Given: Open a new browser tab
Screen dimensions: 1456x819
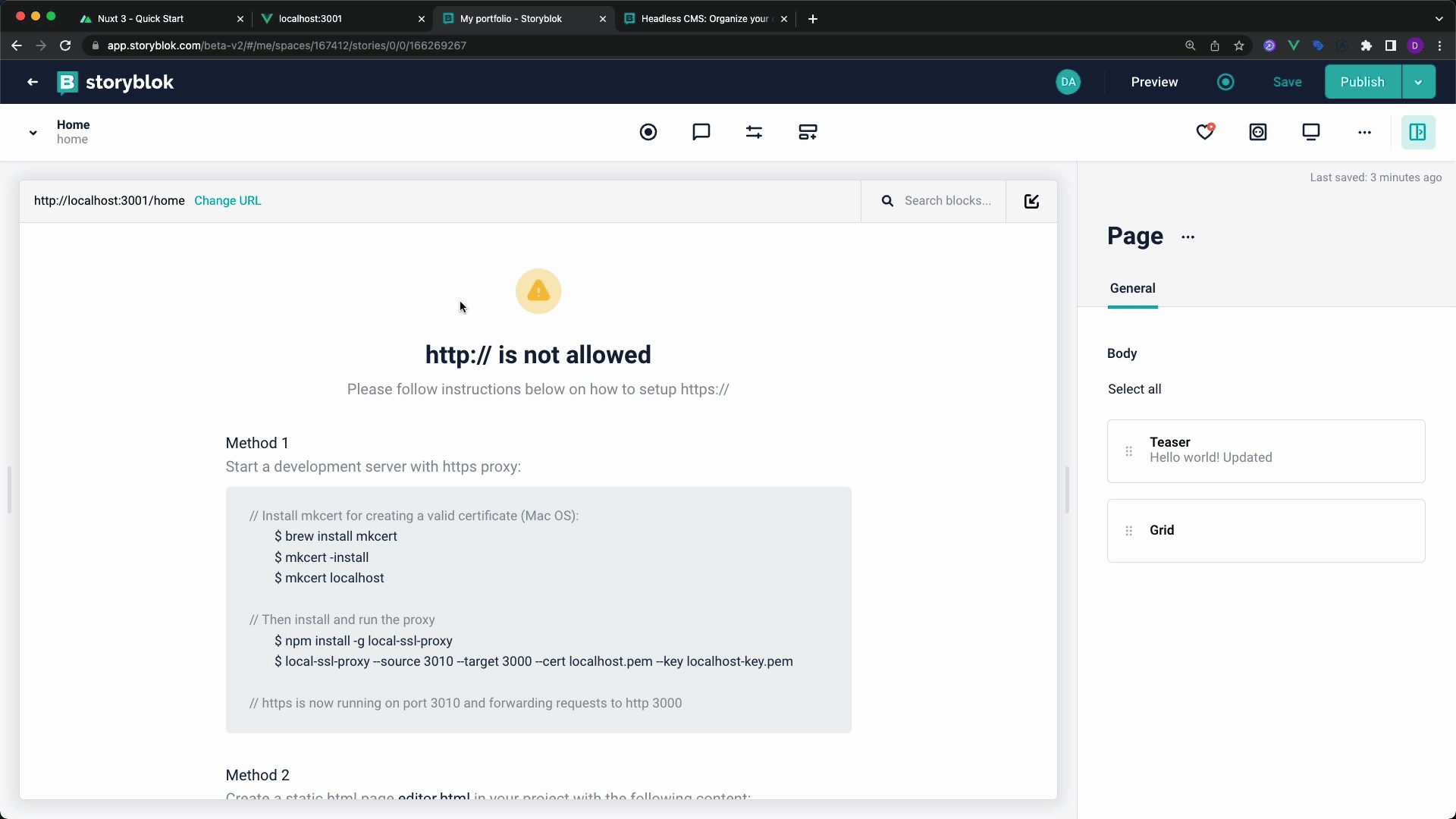Looking at the screenshot, I should 813,19.
